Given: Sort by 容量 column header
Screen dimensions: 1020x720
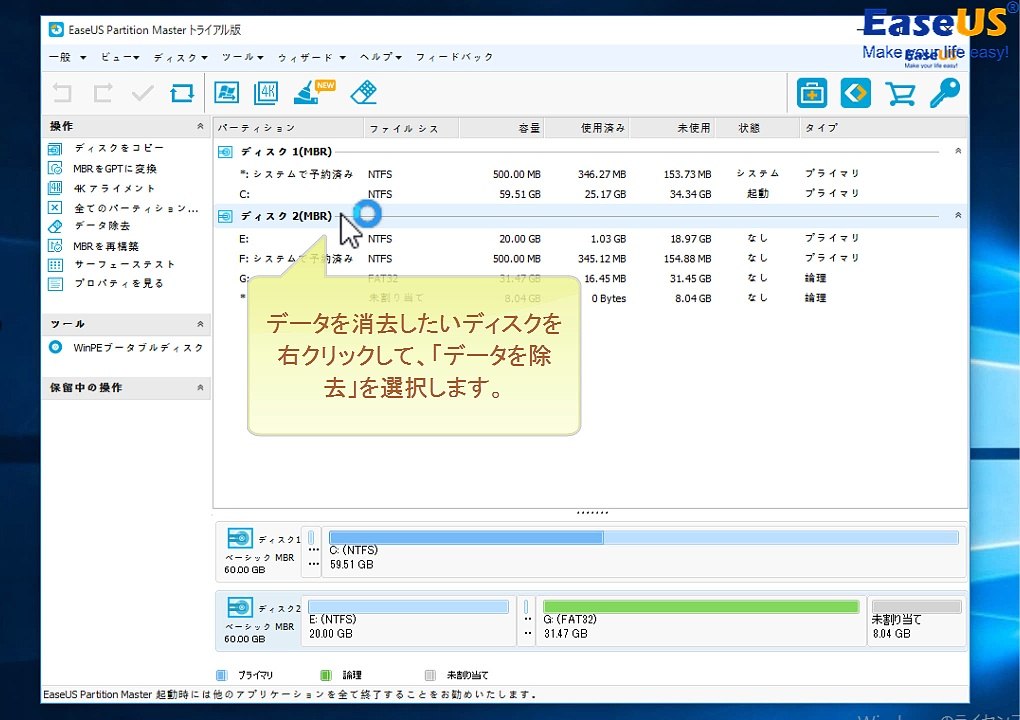Looking at the screenshot, I should pyautogui.click(x=502, y=128).
